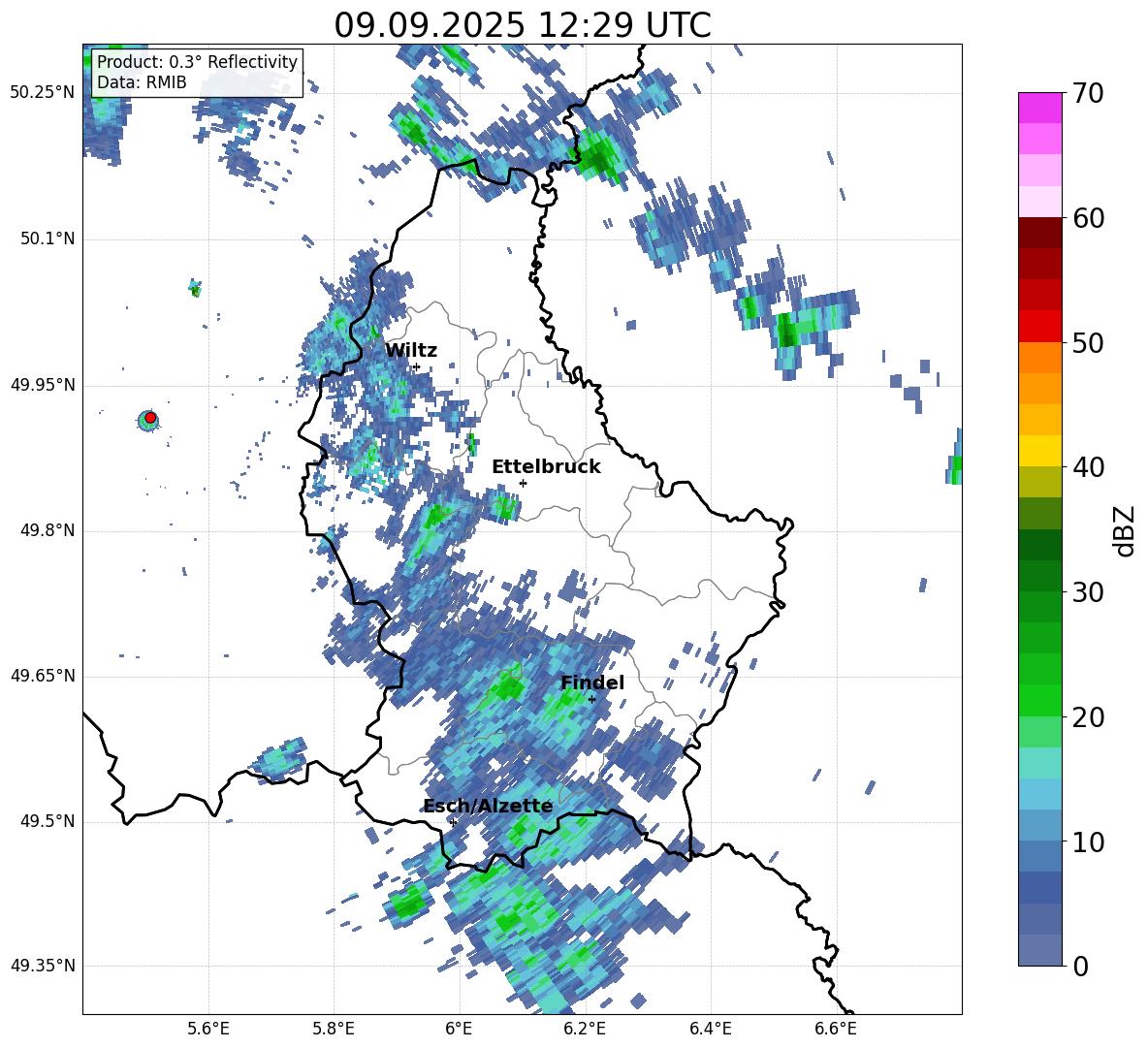The height and width of the screenshot is (1048, 1148).
Task: Click the 5.6°E longitude label
Action: (x=208, y=1030)
